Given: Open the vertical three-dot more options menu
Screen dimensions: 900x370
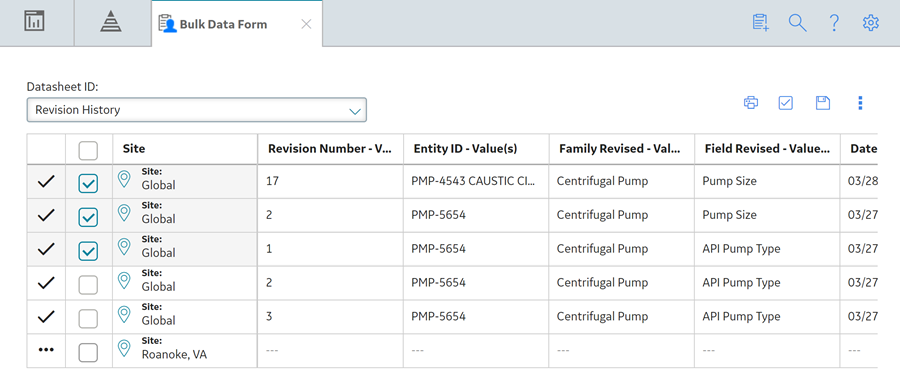Looking at the screenshot, I should (x=860, y=103).
